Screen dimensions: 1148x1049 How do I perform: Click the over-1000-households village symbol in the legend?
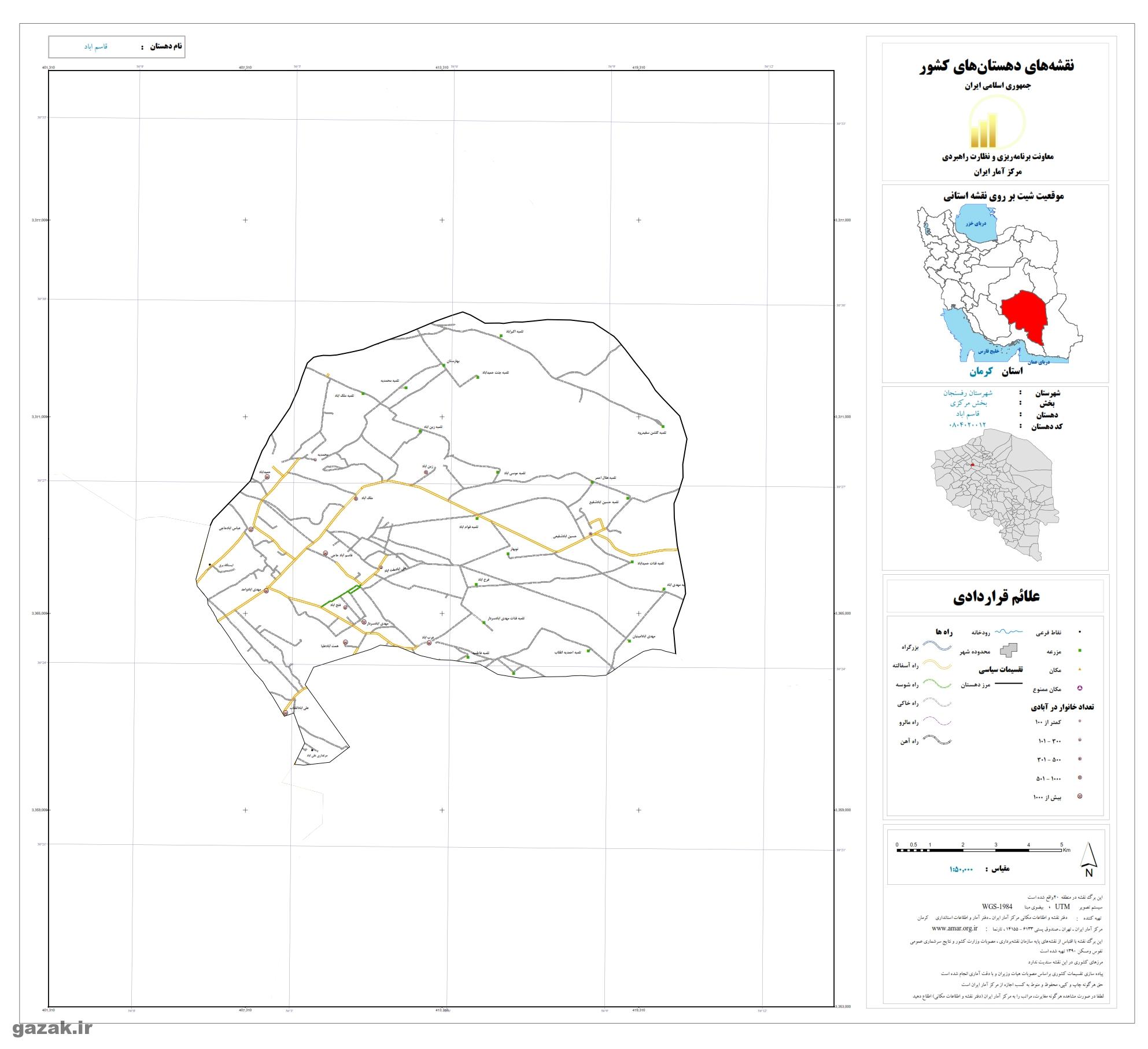[x=1079, y=796]
